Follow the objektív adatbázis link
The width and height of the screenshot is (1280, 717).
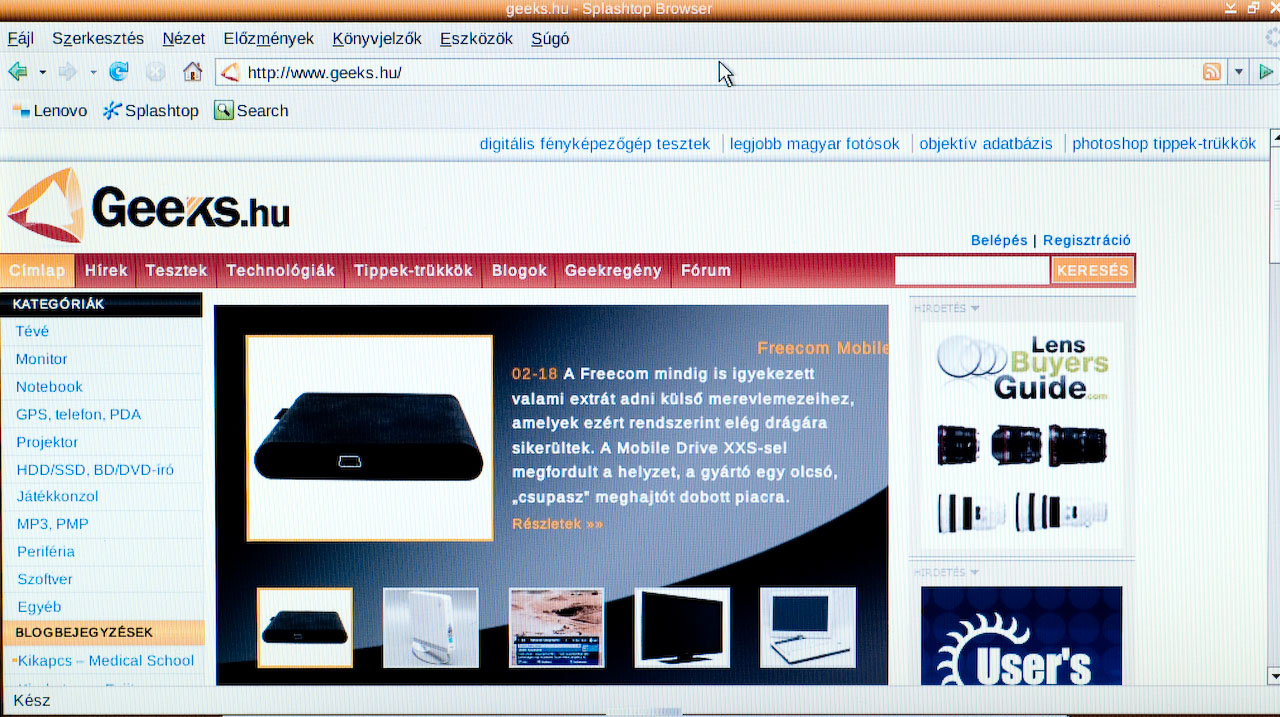986,144
